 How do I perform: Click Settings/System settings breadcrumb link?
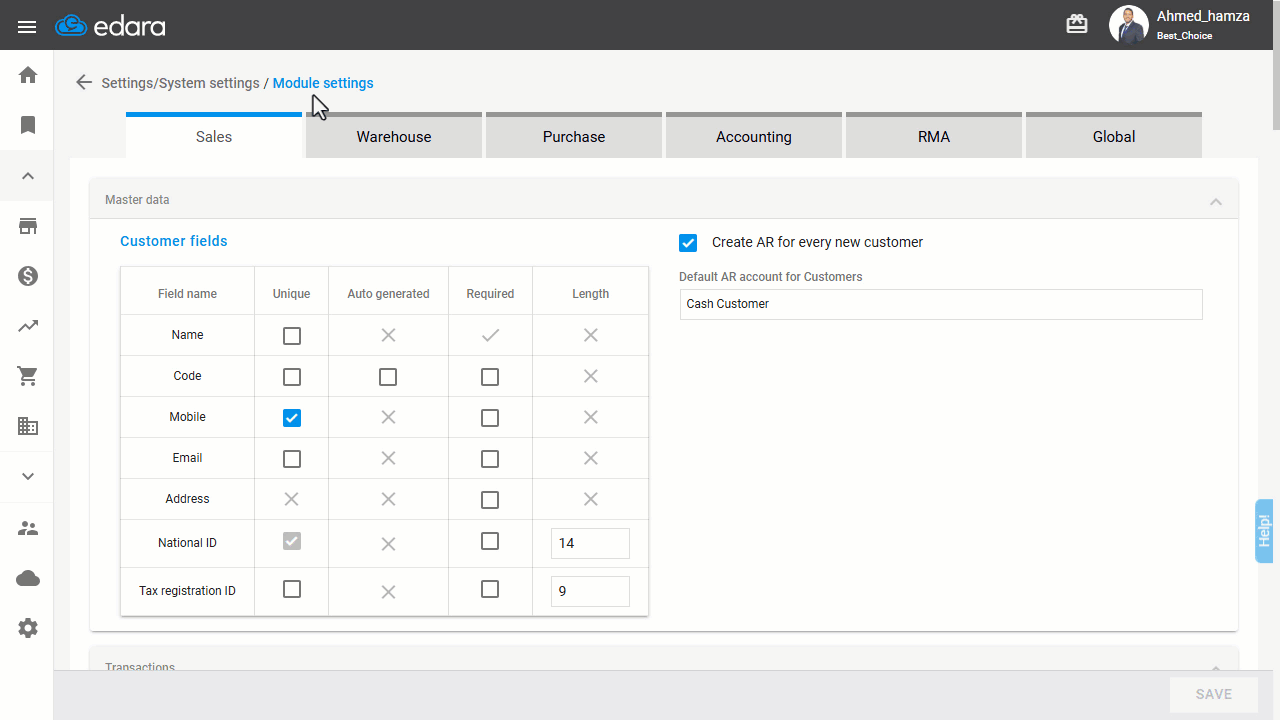click(181, 83)
